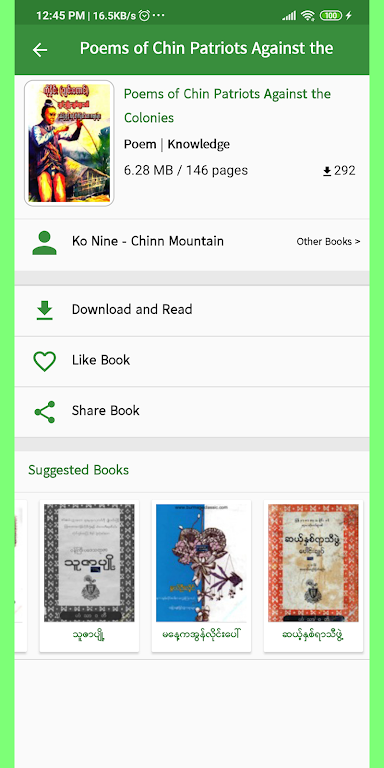Open the black-and-white suggested book cover
The height and width of the screenshot is (768, 384).
pyautogui.click(x=89, y=563)
